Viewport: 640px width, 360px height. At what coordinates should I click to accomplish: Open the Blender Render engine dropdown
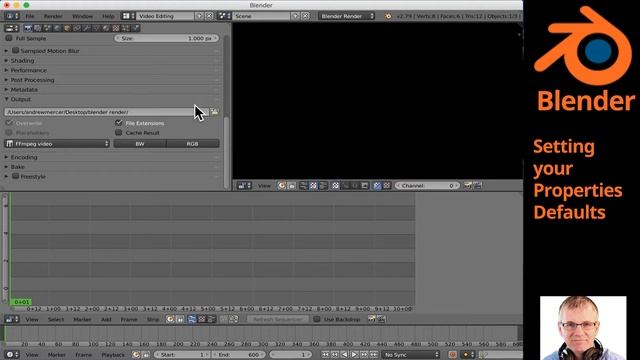click(346, 16)
